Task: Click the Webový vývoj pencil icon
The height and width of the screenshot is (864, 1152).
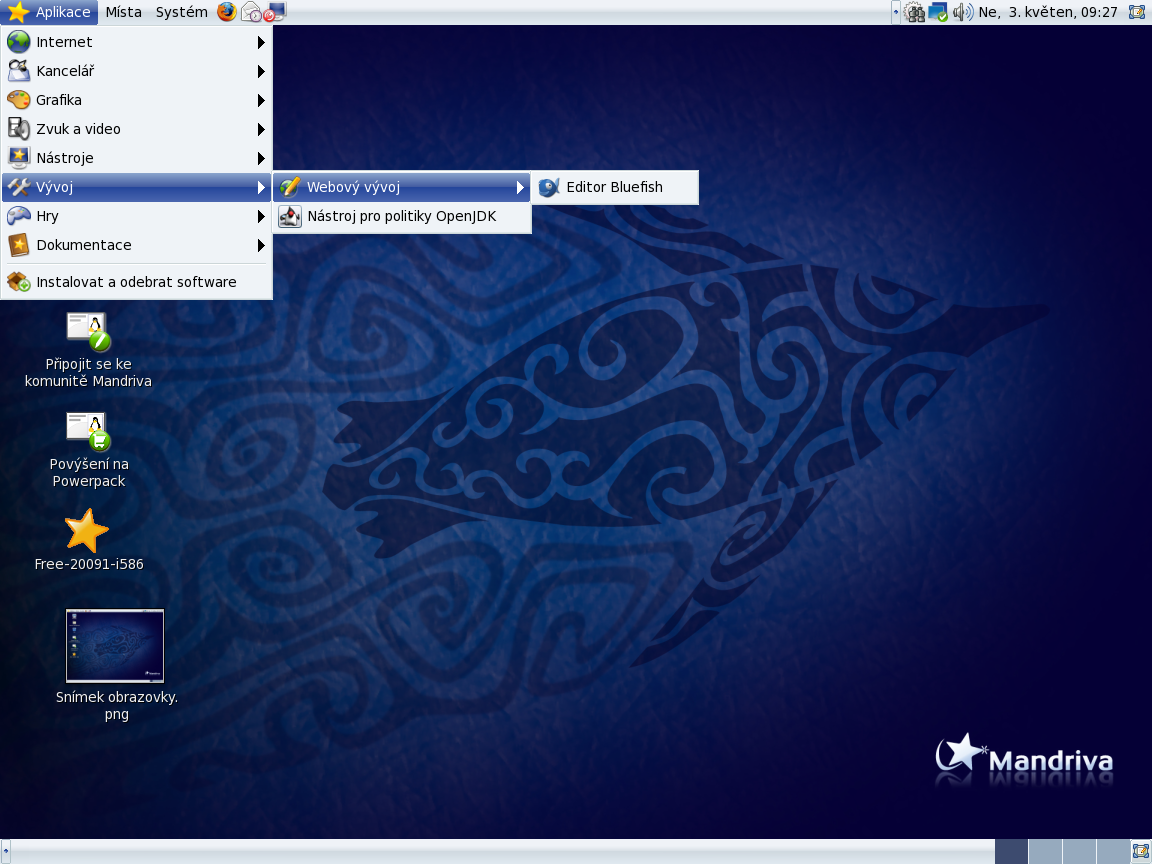Action: [x=290, y=187]
